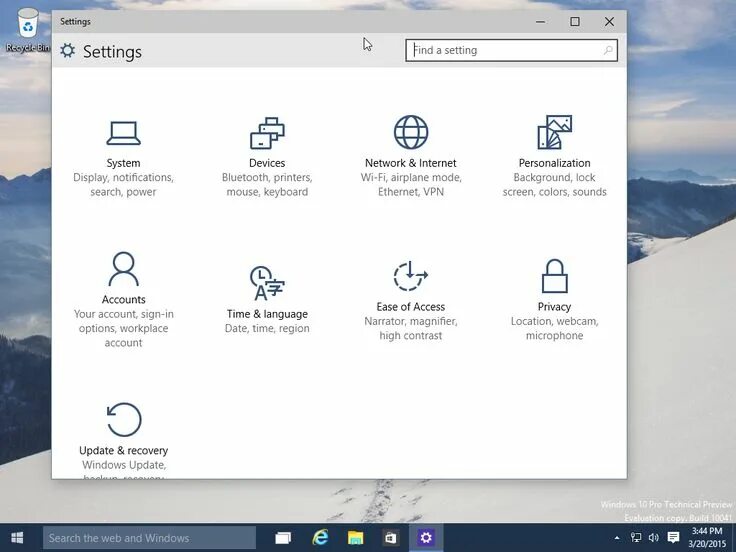Open the notifications action center icon

[x=674, y=537]
